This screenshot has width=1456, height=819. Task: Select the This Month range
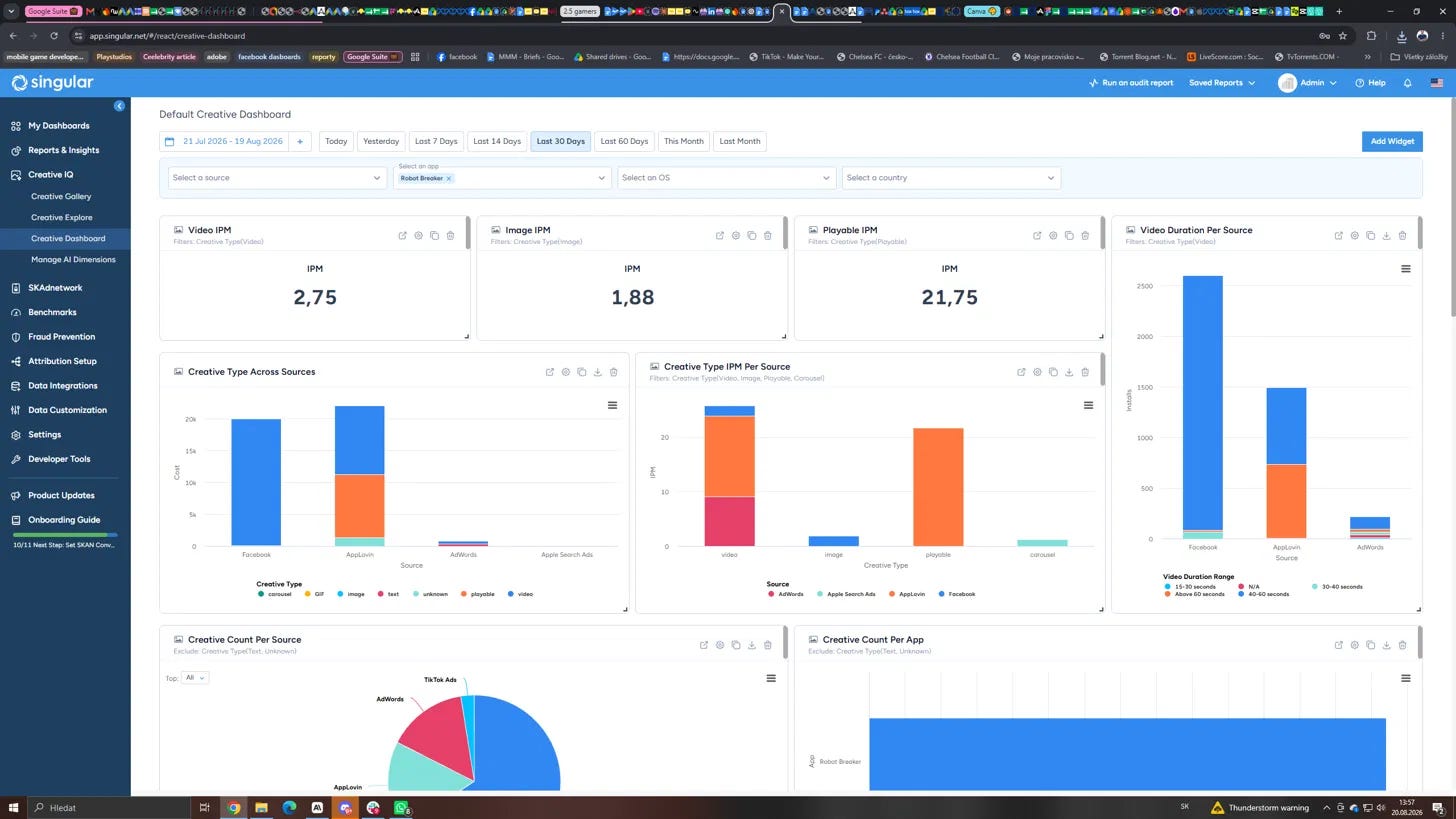(x=684, y=142)
